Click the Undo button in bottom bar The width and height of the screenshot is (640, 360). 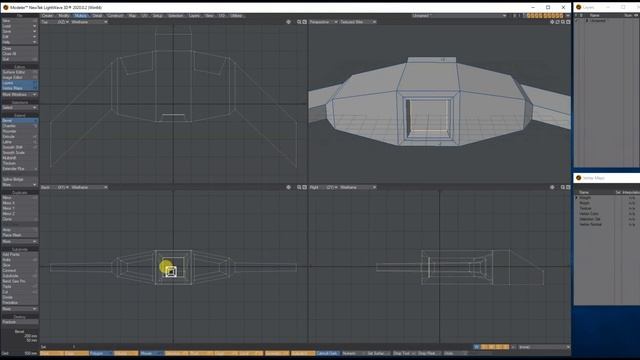click(455, 353)
